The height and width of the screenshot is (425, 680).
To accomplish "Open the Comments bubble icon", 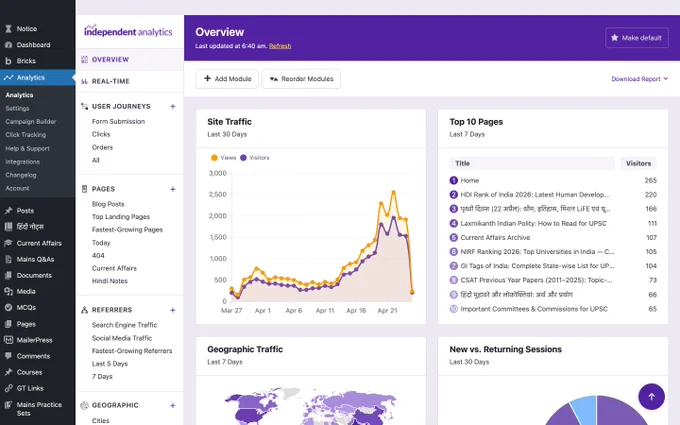I will (x=8, y=356).
